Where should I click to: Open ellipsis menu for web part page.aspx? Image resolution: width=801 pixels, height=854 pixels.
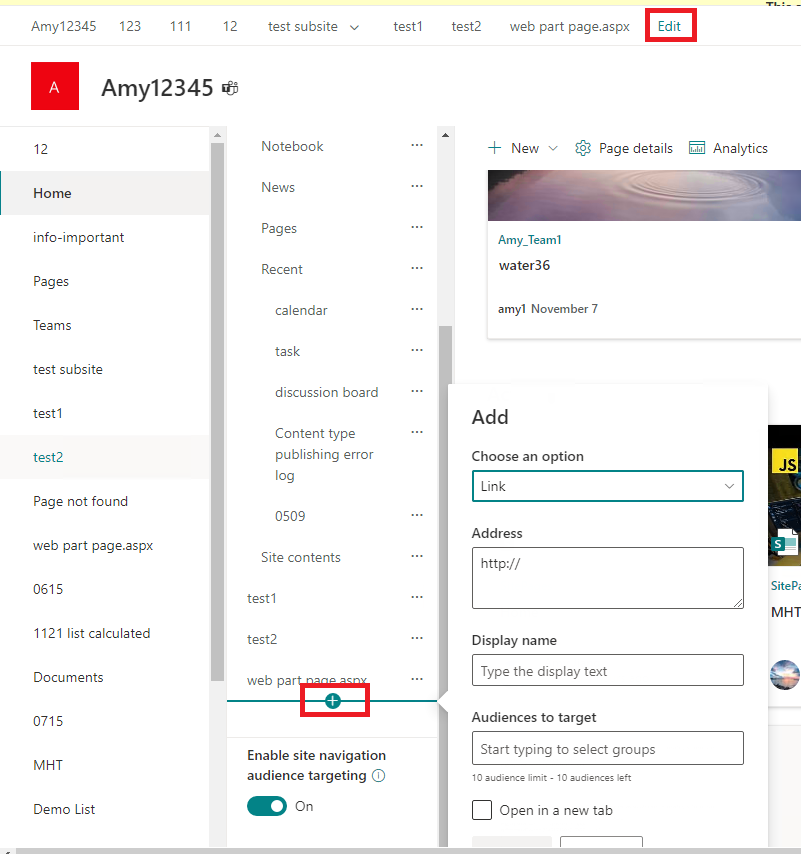(x=417, y=679)
